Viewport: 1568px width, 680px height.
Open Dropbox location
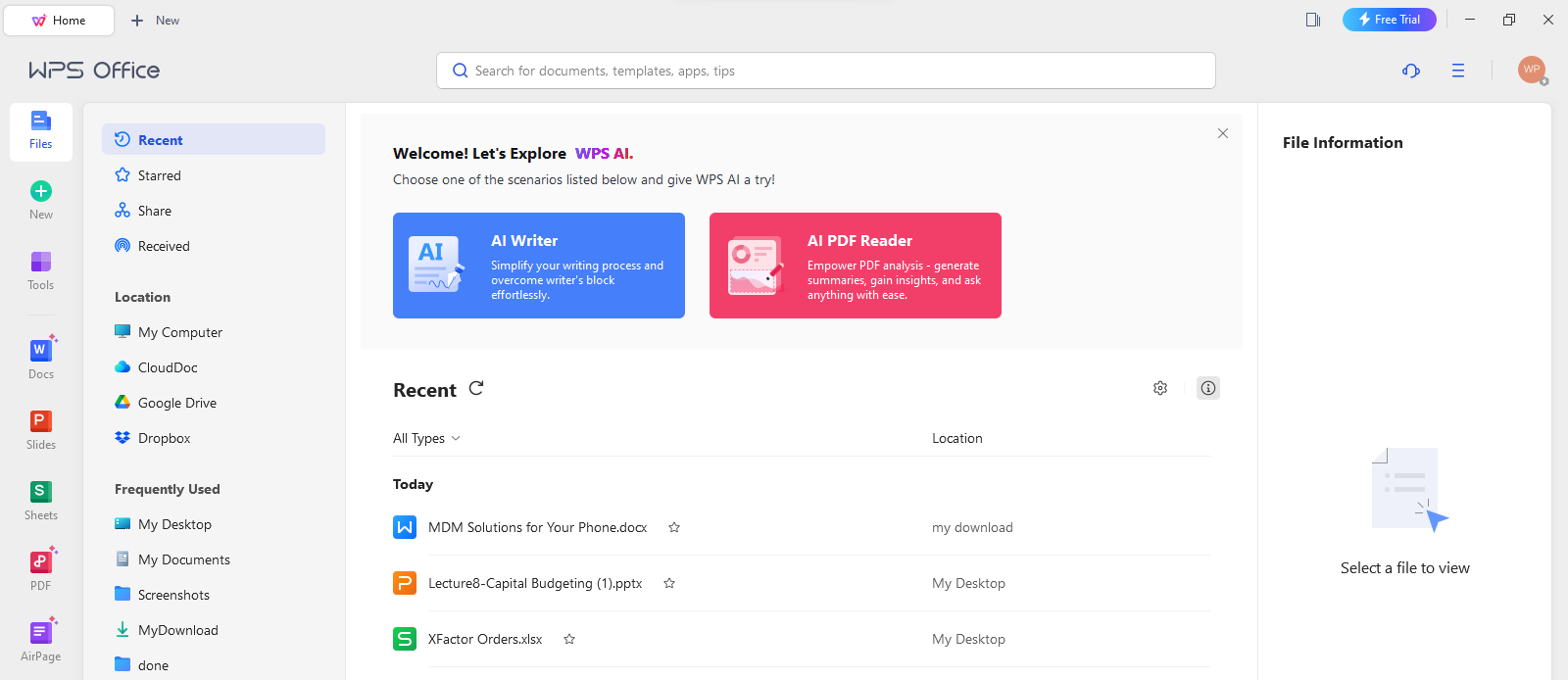[214, 438]
